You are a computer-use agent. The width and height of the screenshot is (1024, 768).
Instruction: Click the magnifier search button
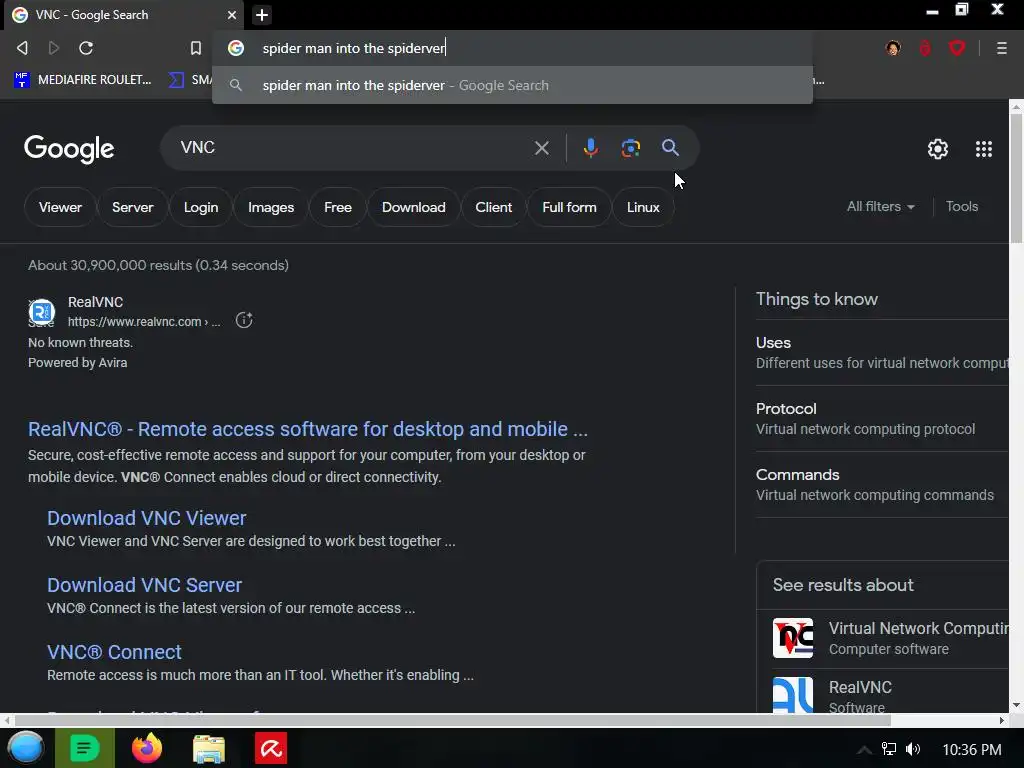(670, 148)
